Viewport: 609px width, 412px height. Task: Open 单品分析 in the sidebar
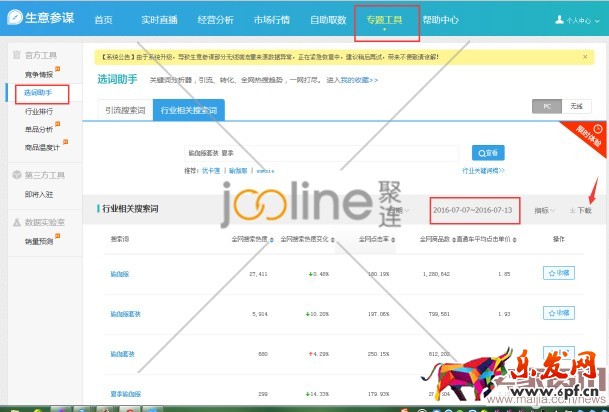tap(39, 129)
